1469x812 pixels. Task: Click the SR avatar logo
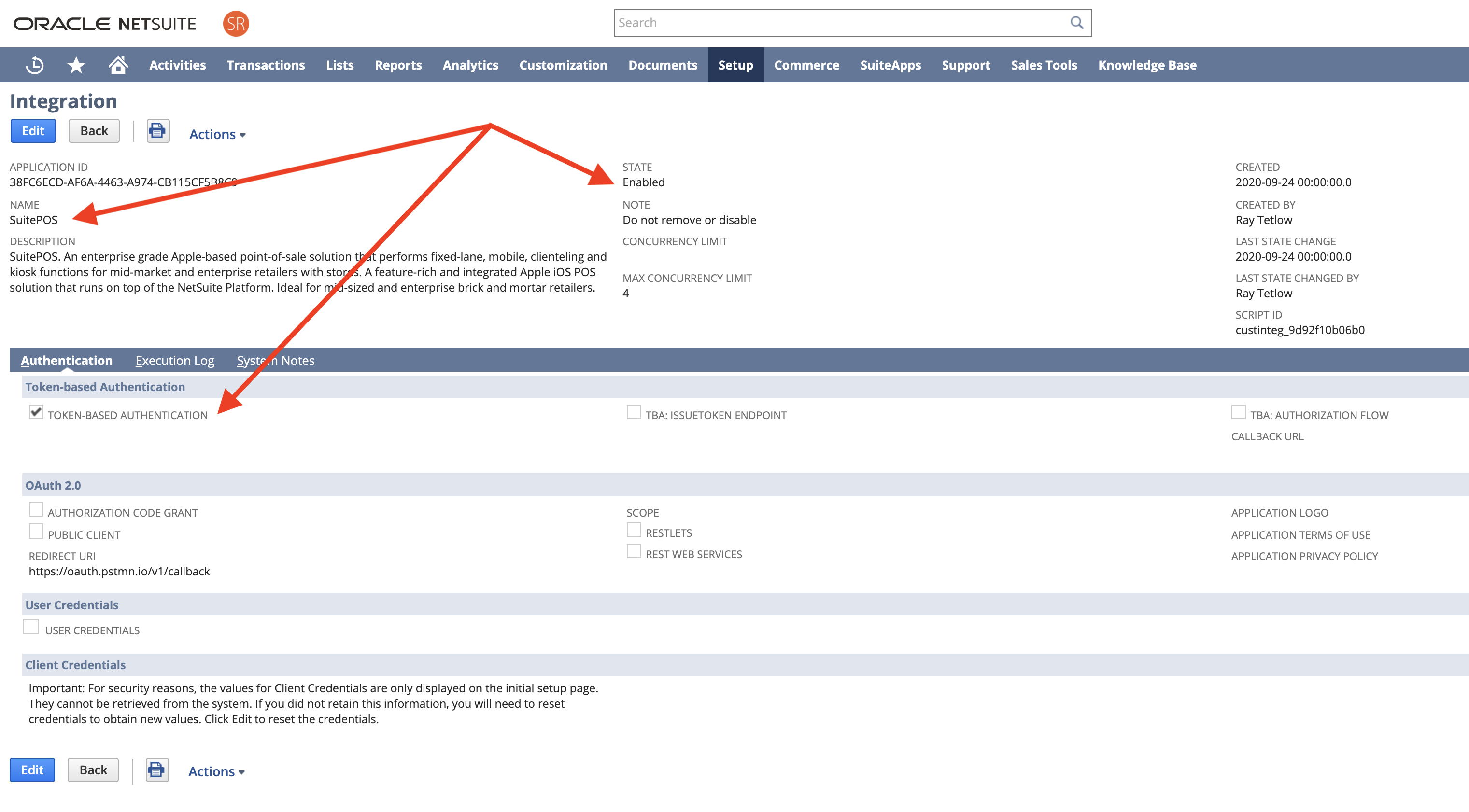coord(236,23)
